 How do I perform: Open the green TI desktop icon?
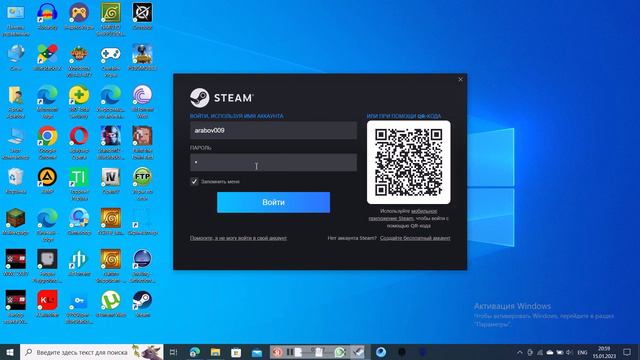tap(79, 177)
